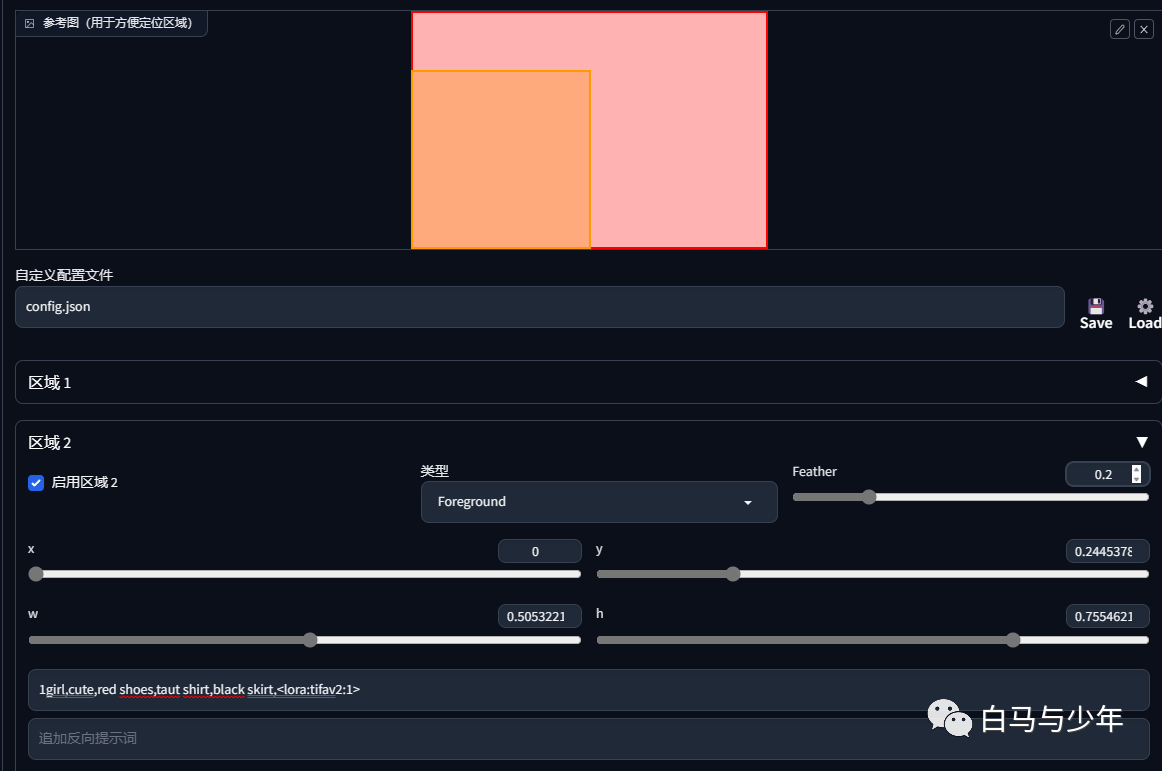This screenshot has width=1162, height=771.
Task: Click the y position slider handle
Action: (x=733, y=574)
